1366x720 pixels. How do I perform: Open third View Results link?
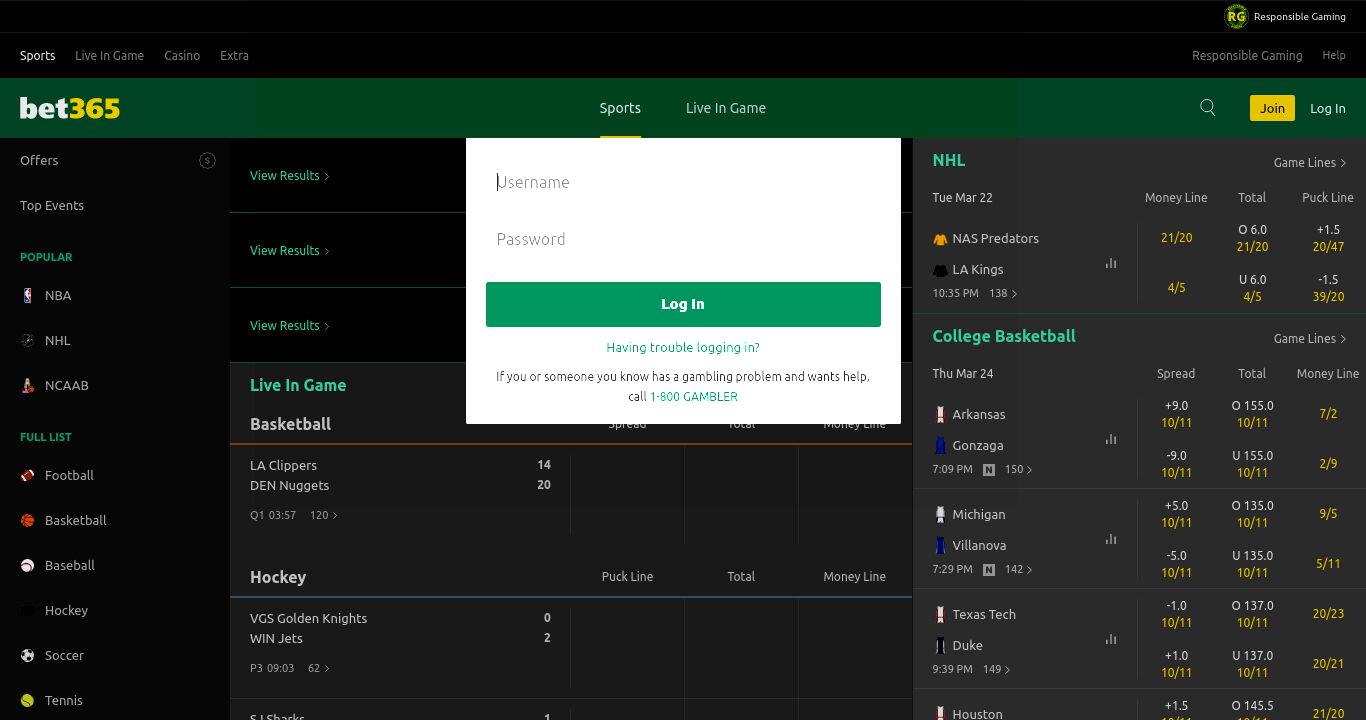tap(290, 325)
